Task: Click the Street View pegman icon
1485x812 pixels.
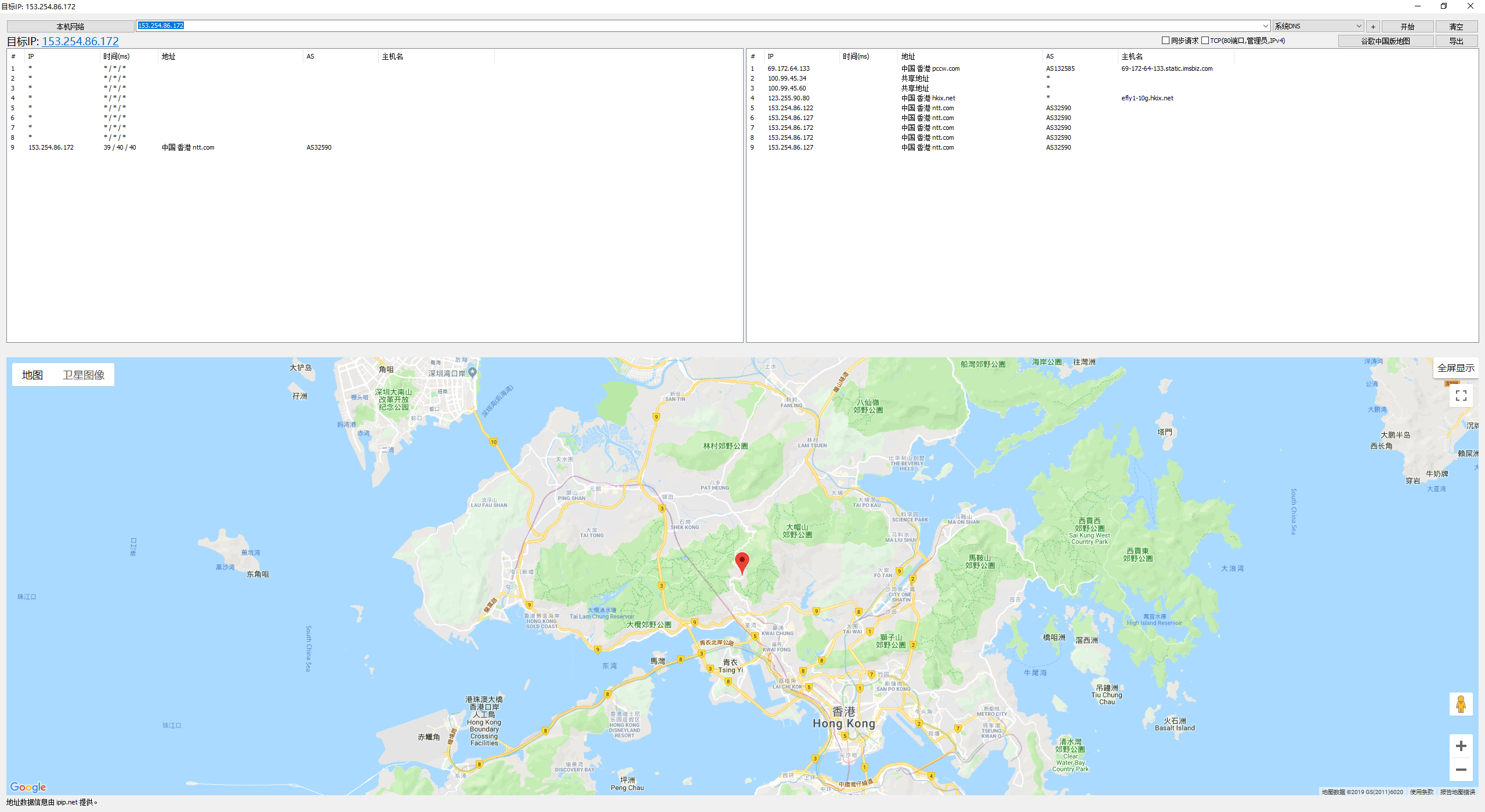Action: (1461, 704)
